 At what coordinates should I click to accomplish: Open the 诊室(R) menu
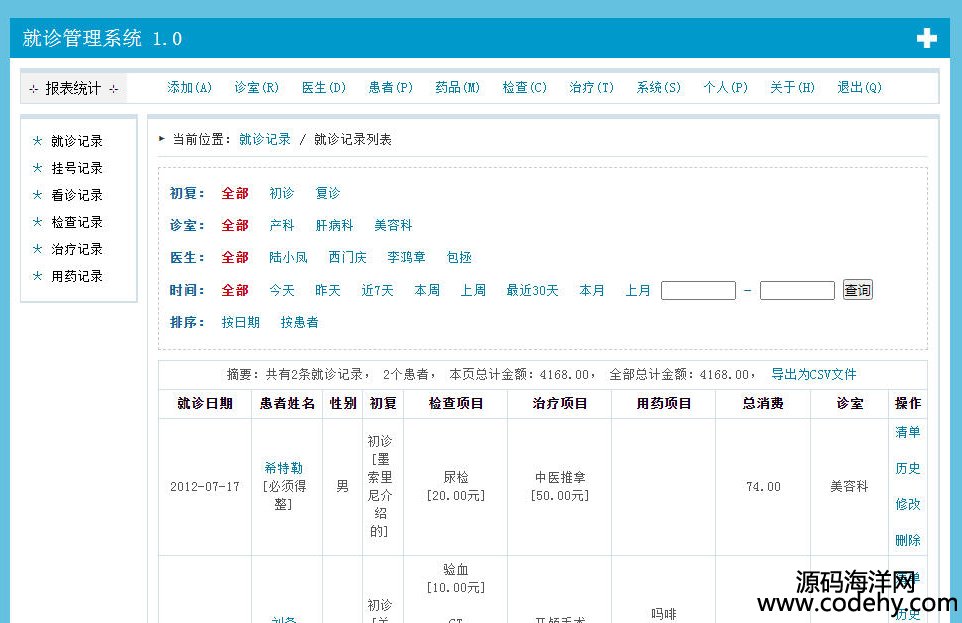[256, 87]
